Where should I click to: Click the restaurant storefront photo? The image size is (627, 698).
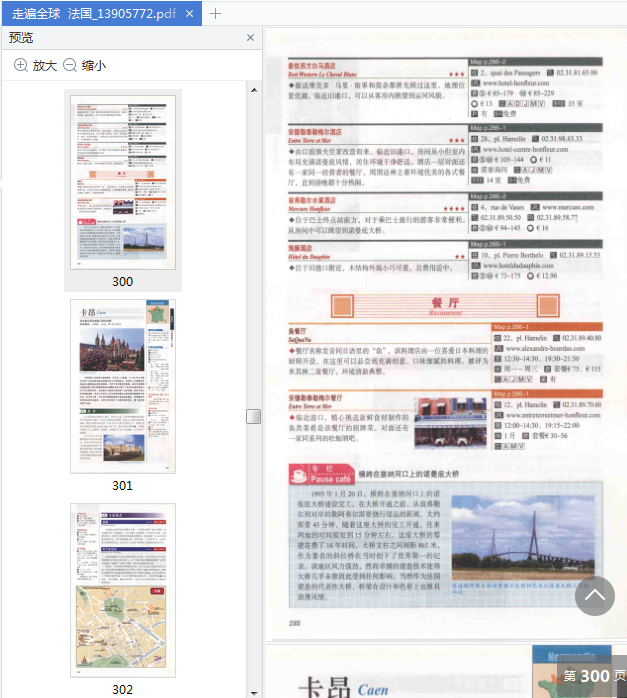451,422
